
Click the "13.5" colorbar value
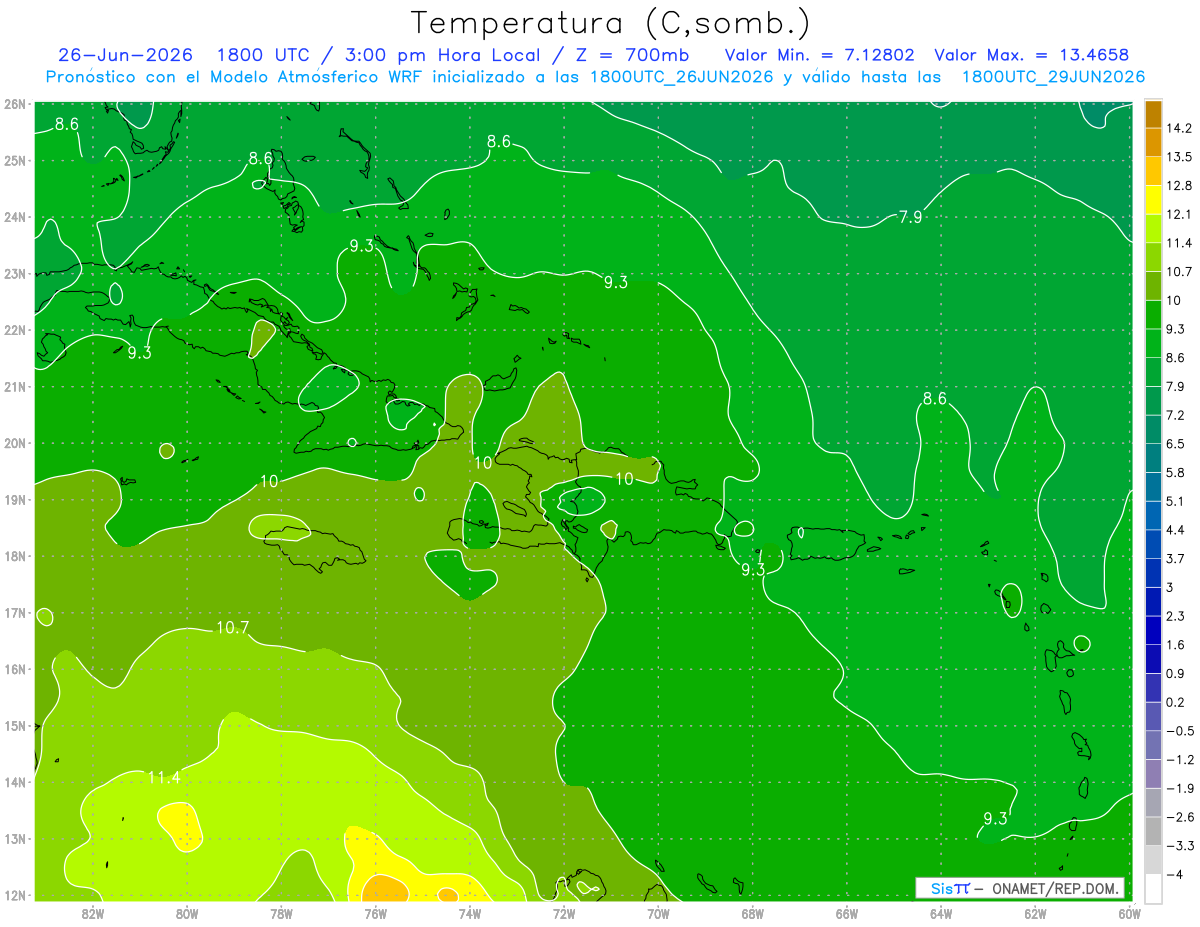point(1179,157)
